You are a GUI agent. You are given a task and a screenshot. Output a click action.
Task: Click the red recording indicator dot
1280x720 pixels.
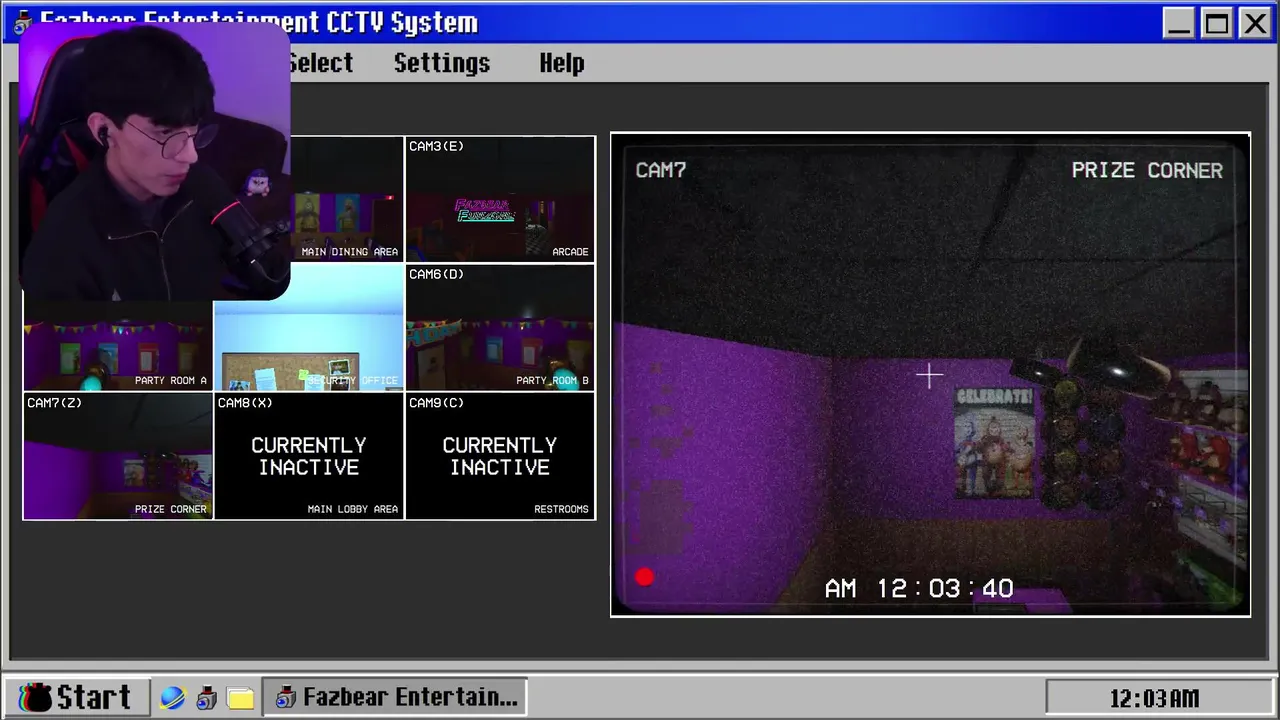pos(644,577)
